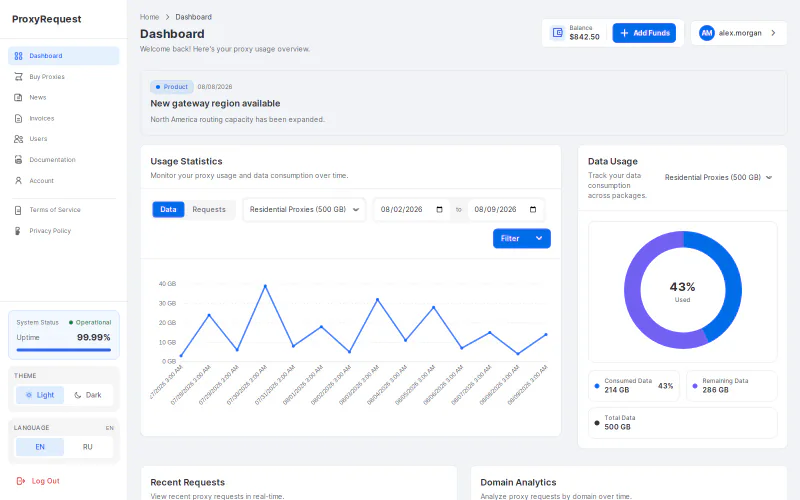Click the Users people icon
Viewport: 800px width, 500px height.
(18, 139)
